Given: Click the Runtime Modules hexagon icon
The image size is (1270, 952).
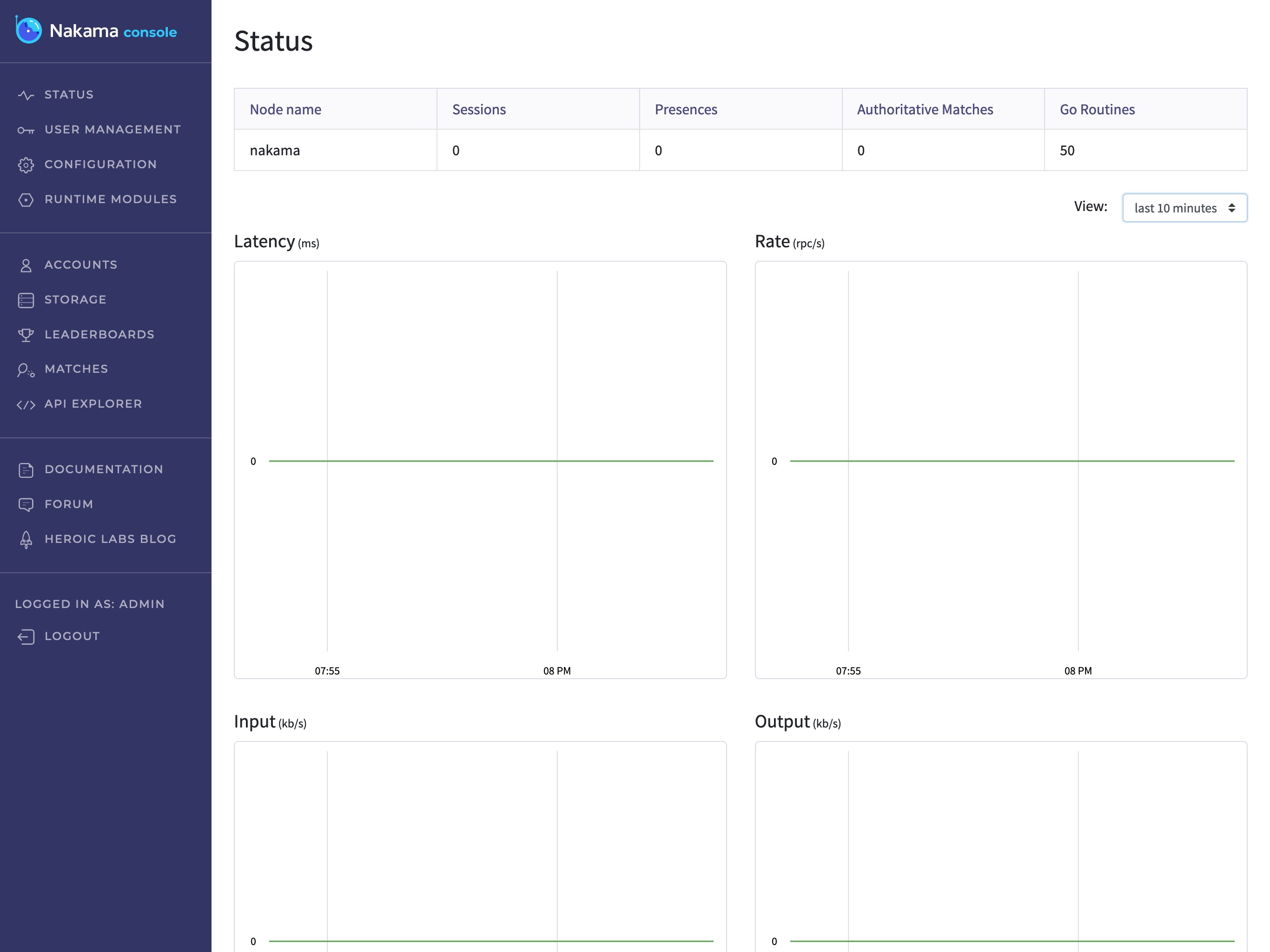Looking at the screenshot, I should coord(26,200).
